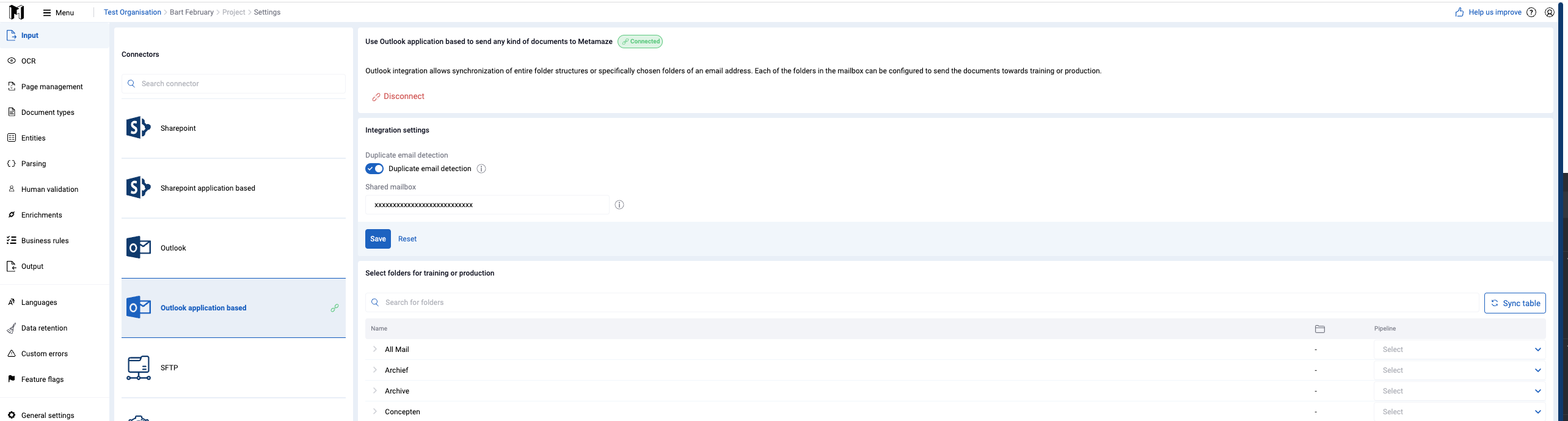Open the Pipeline dropdown for All Mail
This screenshot has height=421, width=1568.
[x=1460, y=350]
